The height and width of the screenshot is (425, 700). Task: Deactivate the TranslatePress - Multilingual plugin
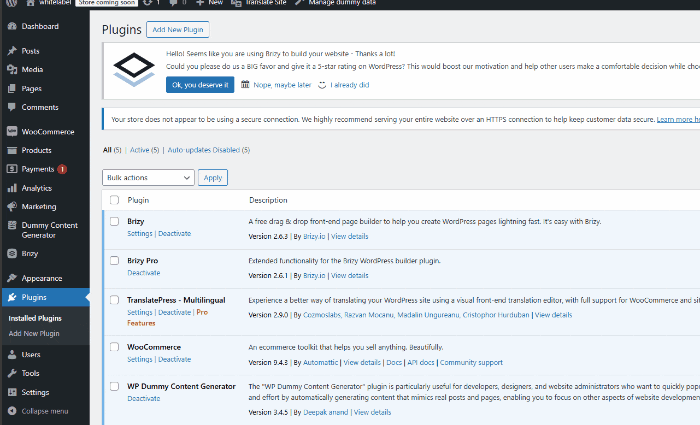coord(175,312)
